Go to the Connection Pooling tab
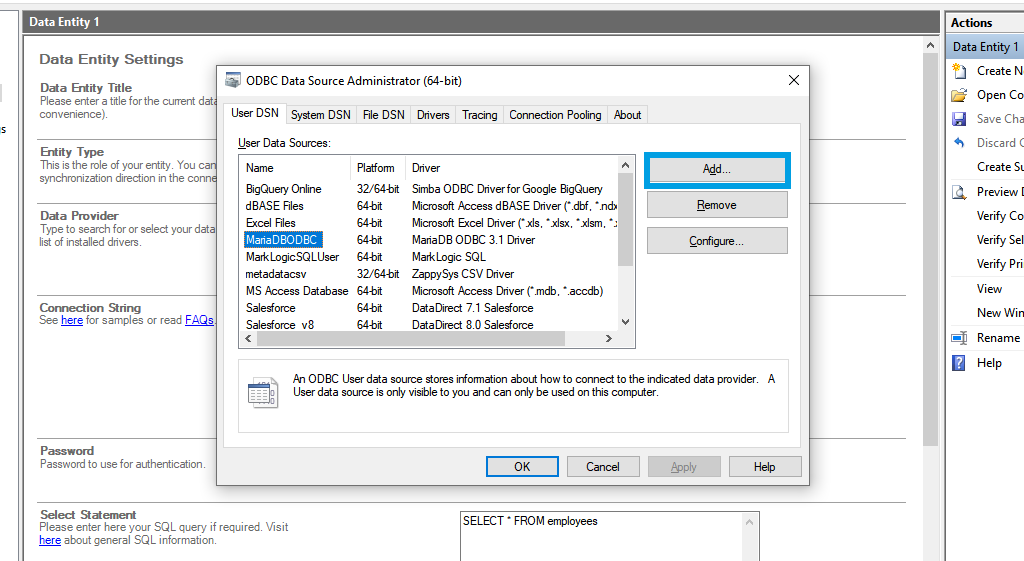Viewport: 1024px width, 561px height. (x=555, y=115)
